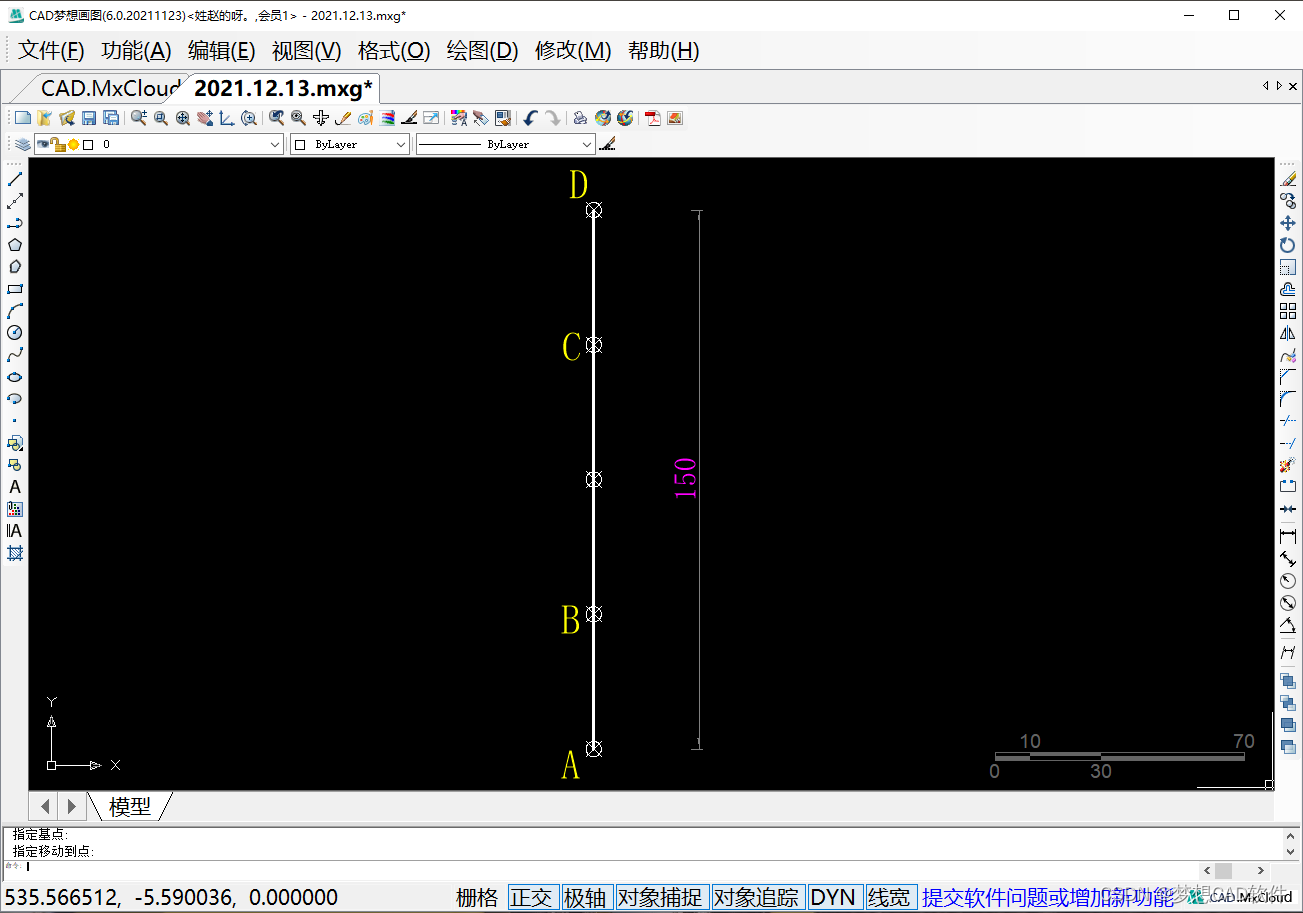Click the Undo arrow icon
Viewport: 1303px width, 913px height.
pyautogui.click(x=530, y=118)
